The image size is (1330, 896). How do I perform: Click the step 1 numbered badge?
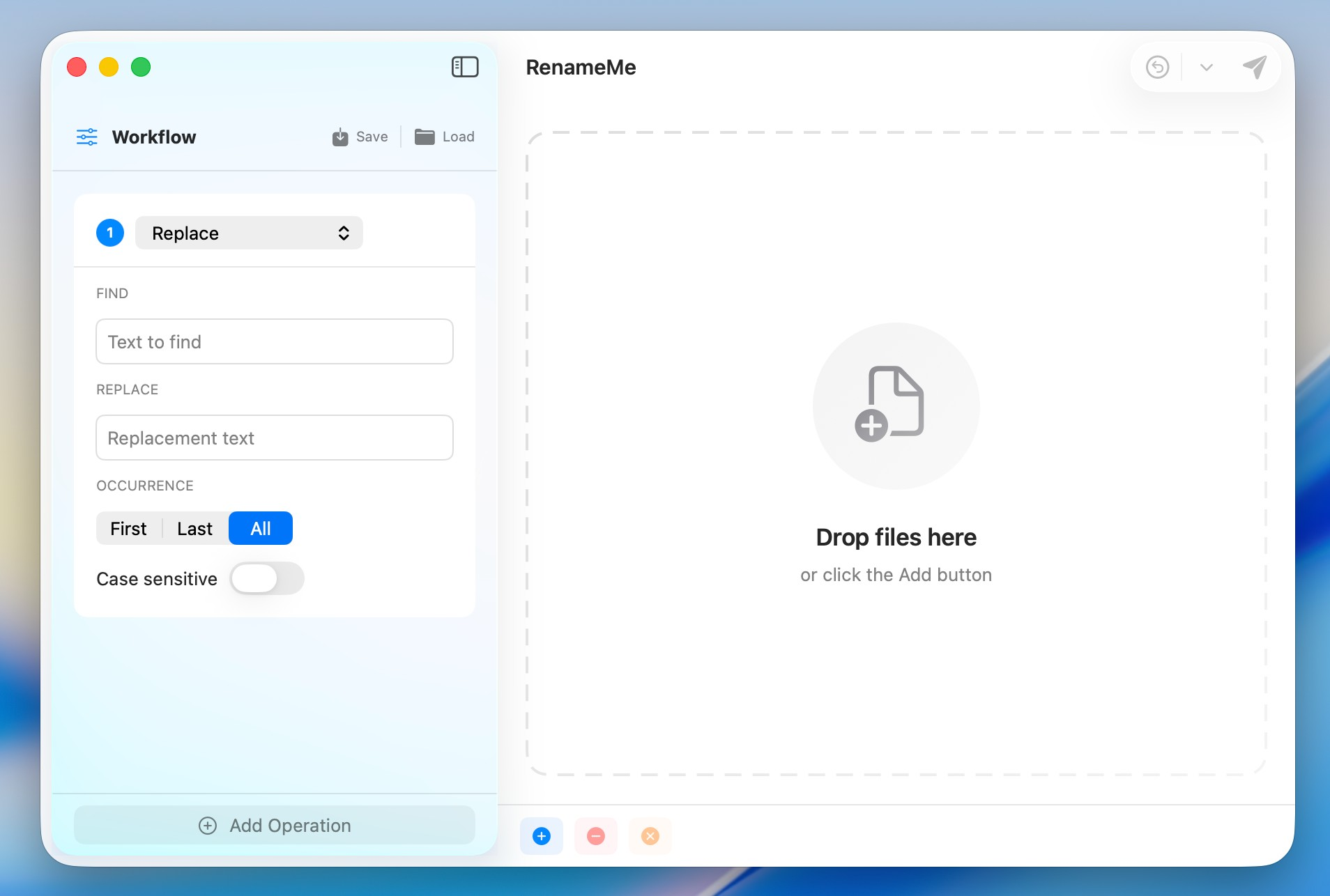pos(109,233)
